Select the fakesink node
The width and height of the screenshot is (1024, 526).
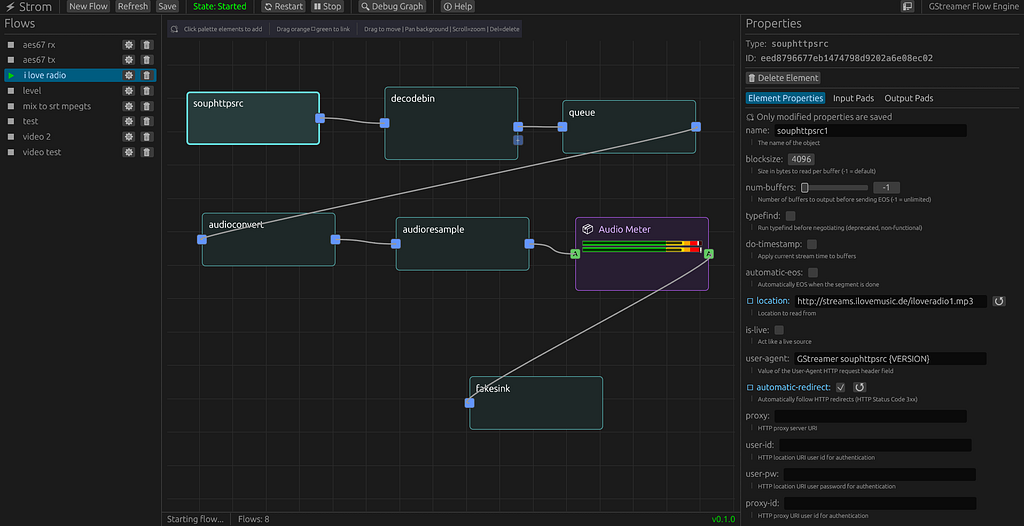pyautogui.click(x=536, y=403)
